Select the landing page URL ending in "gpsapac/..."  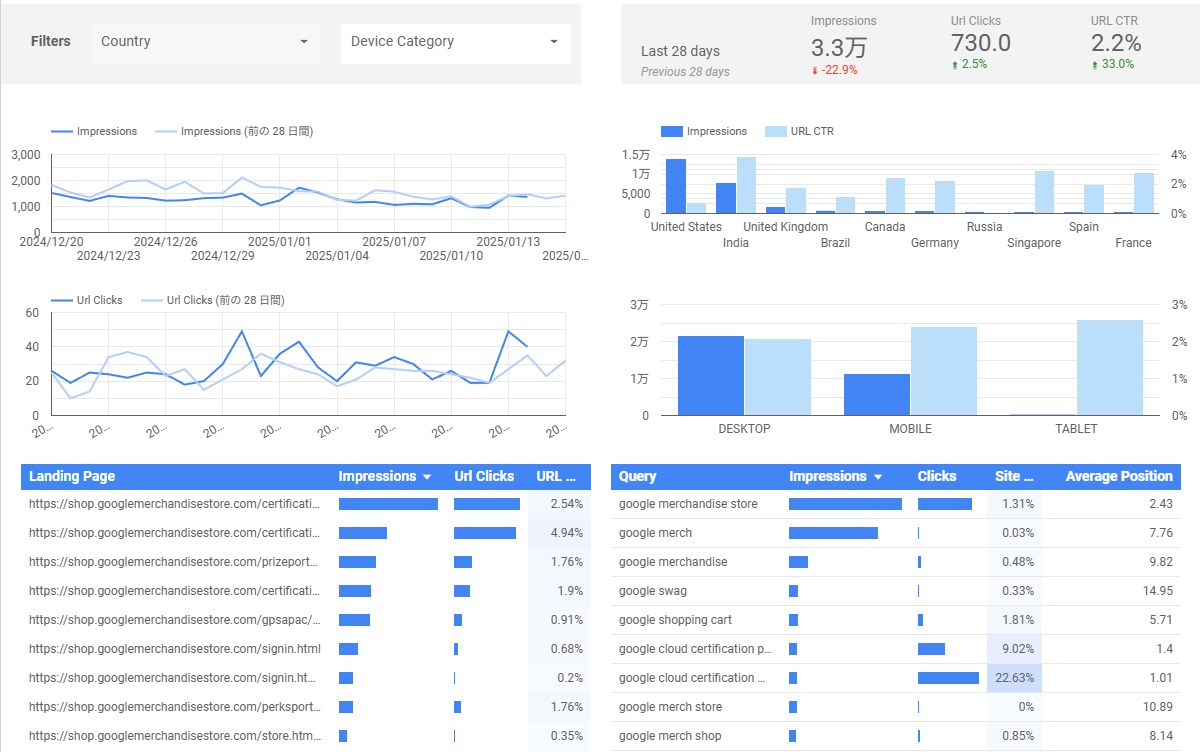point(175,620)
